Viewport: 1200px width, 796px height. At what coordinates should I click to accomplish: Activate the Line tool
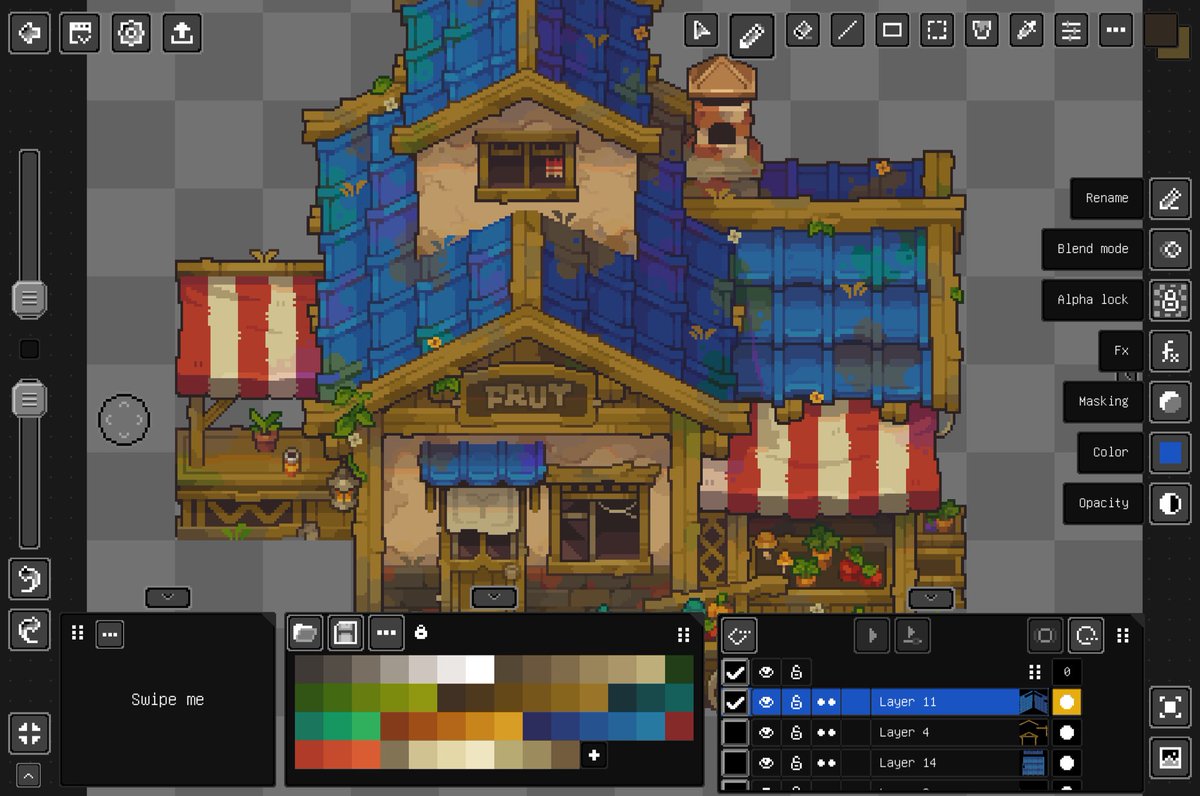tap(848, 31)
